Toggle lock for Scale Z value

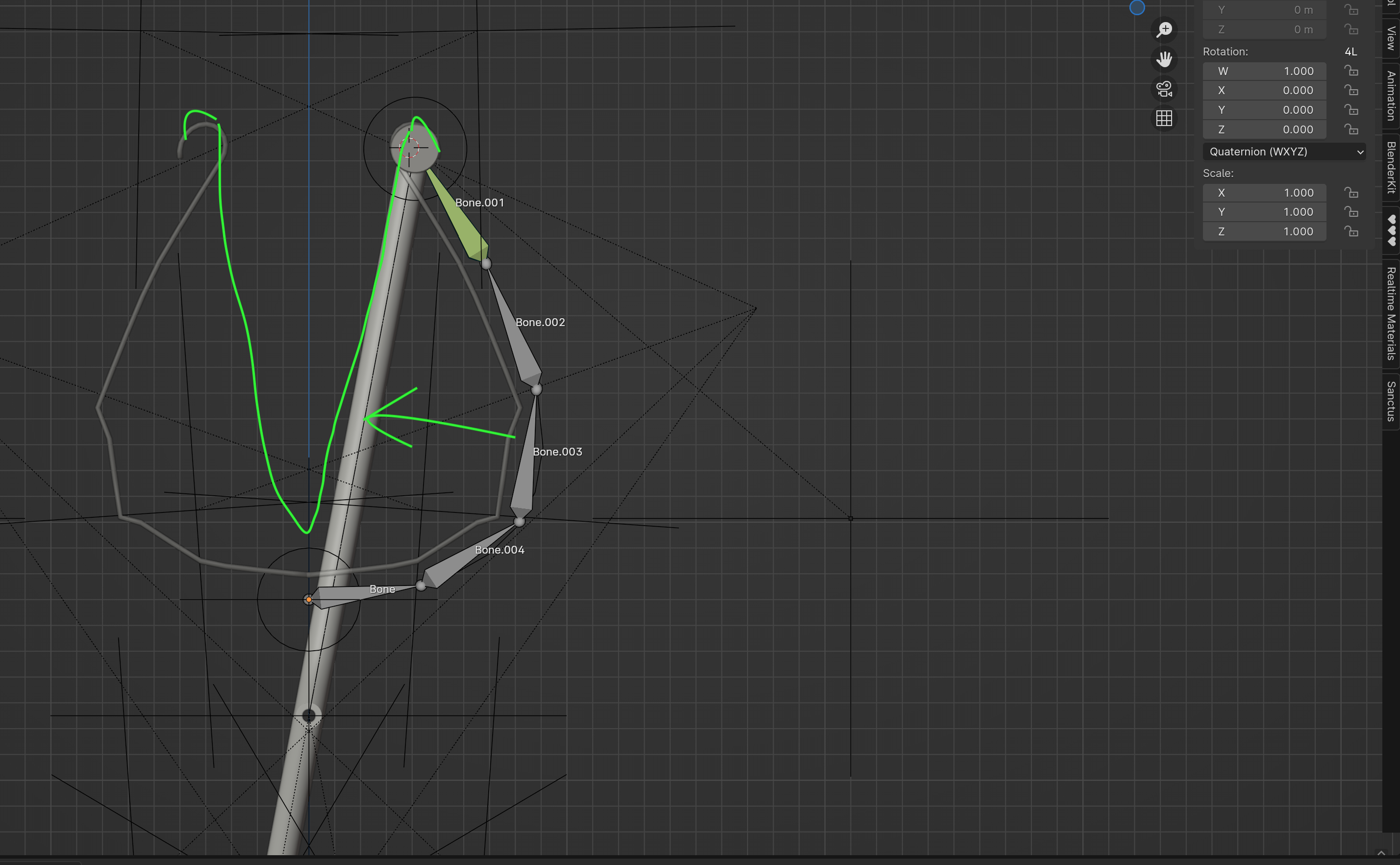(x=1351, y=231)
